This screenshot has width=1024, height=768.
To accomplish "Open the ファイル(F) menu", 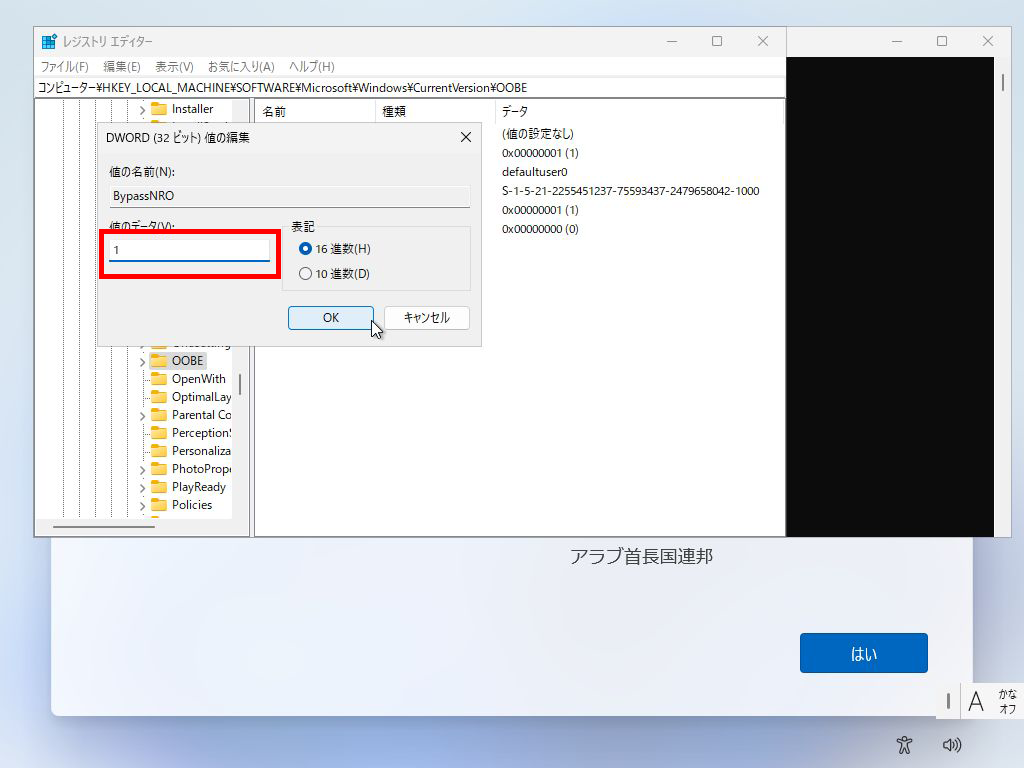I will [65, 67].
